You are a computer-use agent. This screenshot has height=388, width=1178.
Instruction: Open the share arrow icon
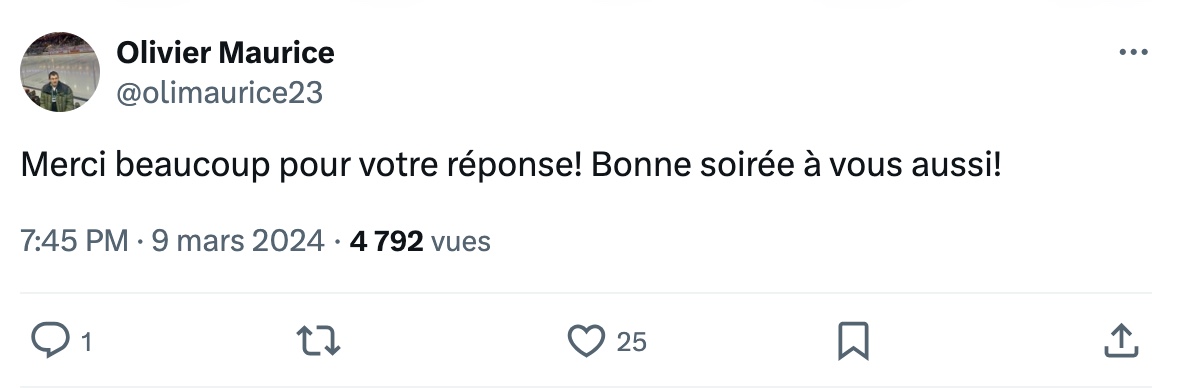coord(1121,341)
